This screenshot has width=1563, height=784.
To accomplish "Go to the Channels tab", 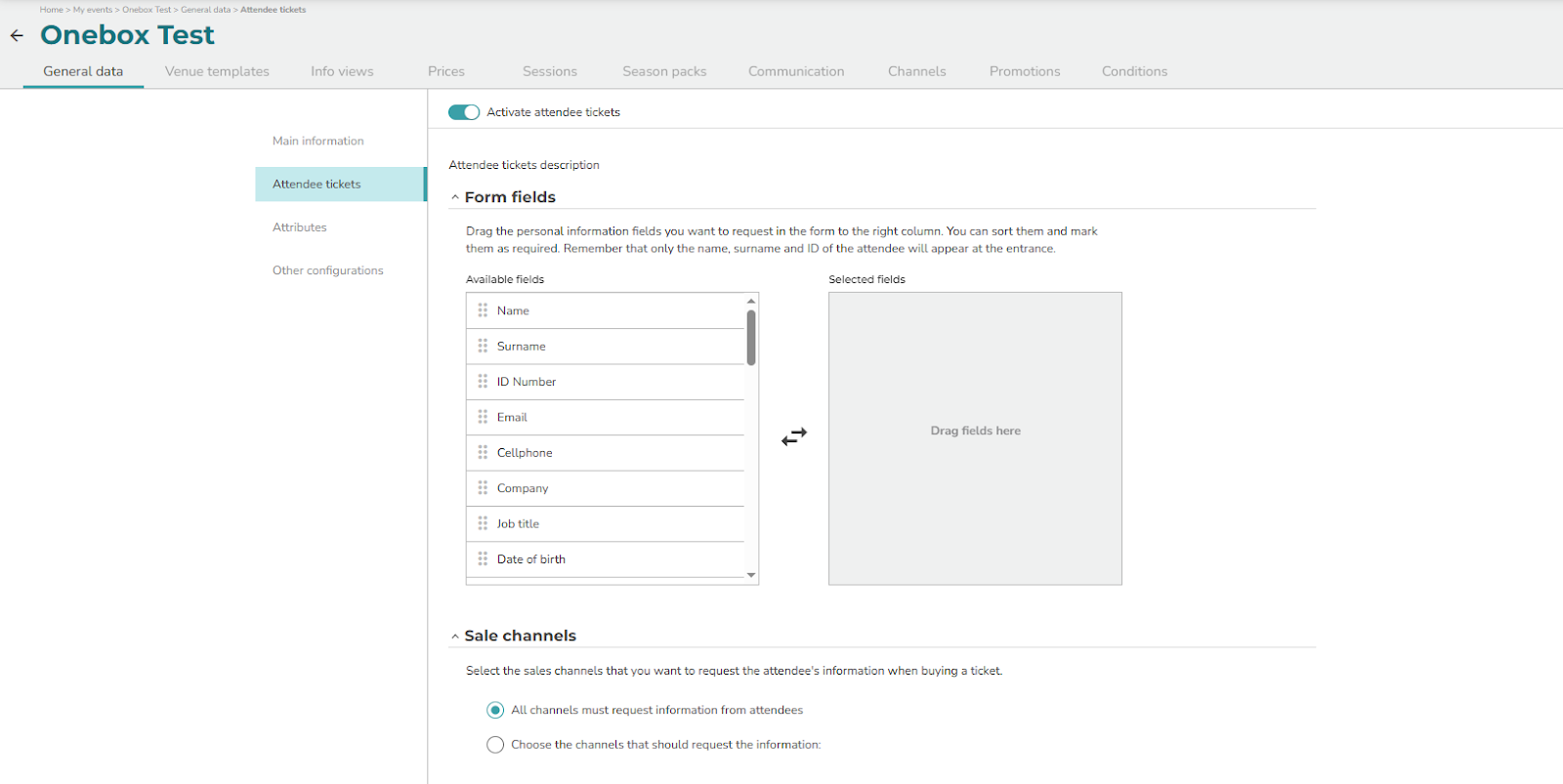I will click(x=917, y=71).
